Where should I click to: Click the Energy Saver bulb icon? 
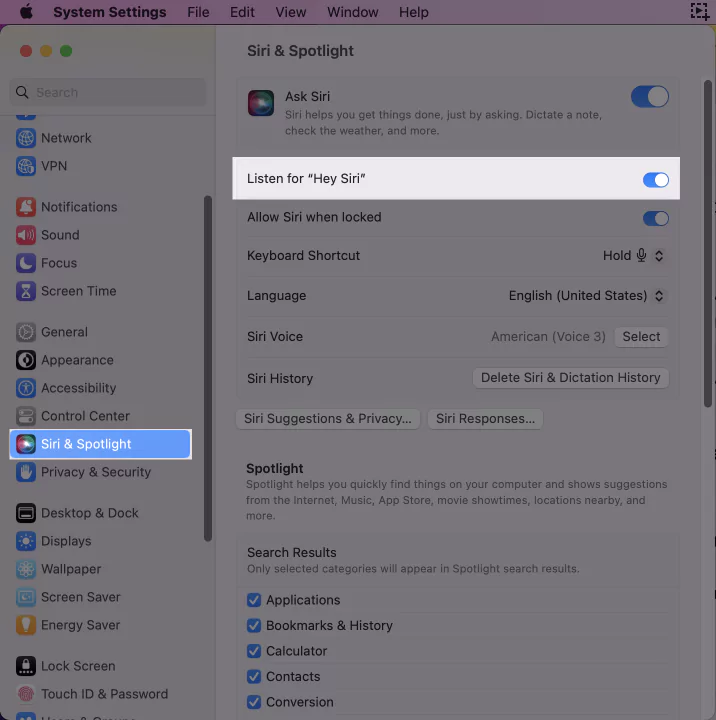26,625
